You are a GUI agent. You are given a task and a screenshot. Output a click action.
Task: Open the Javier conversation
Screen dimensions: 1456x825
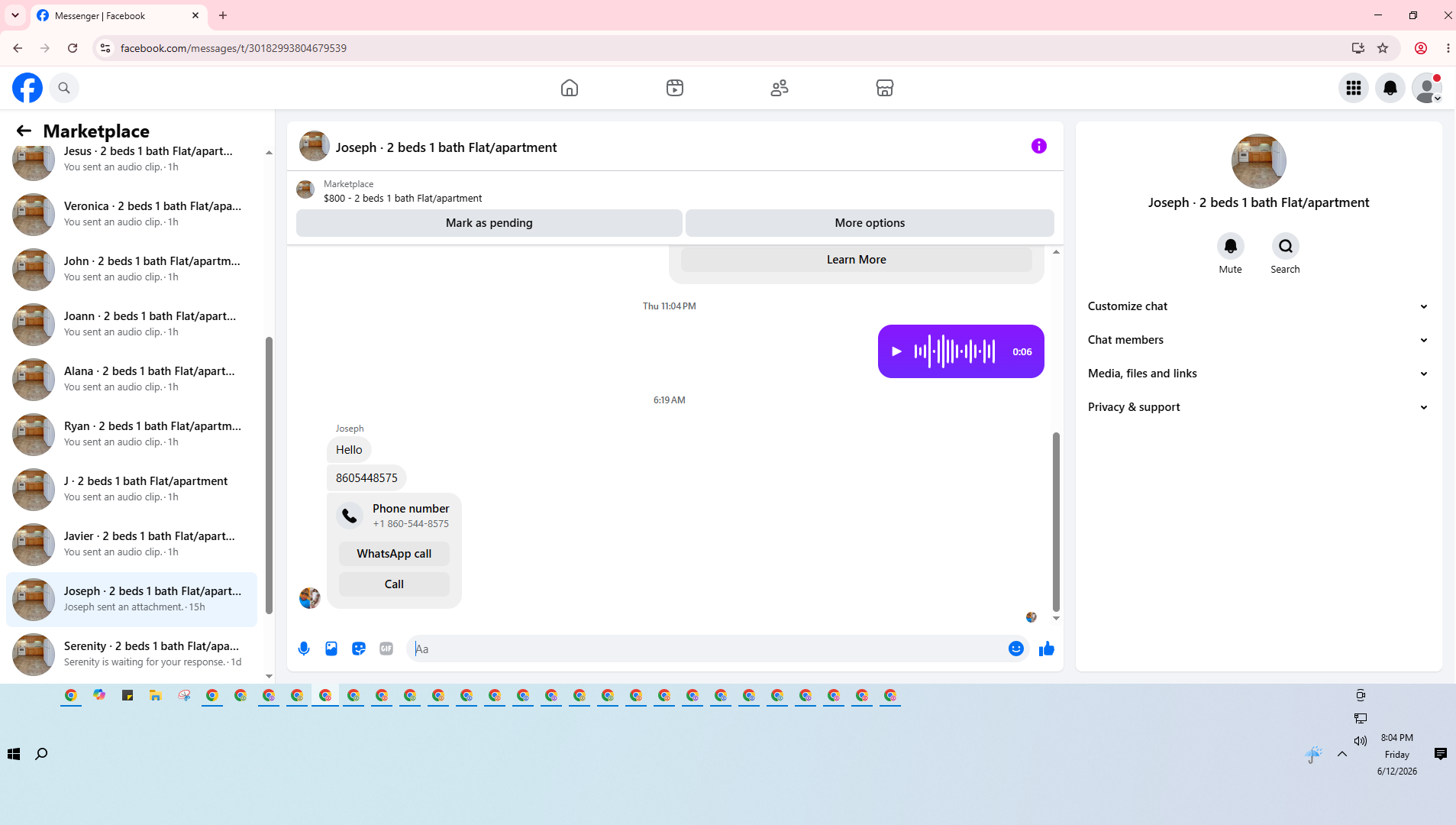coord(132,544)
